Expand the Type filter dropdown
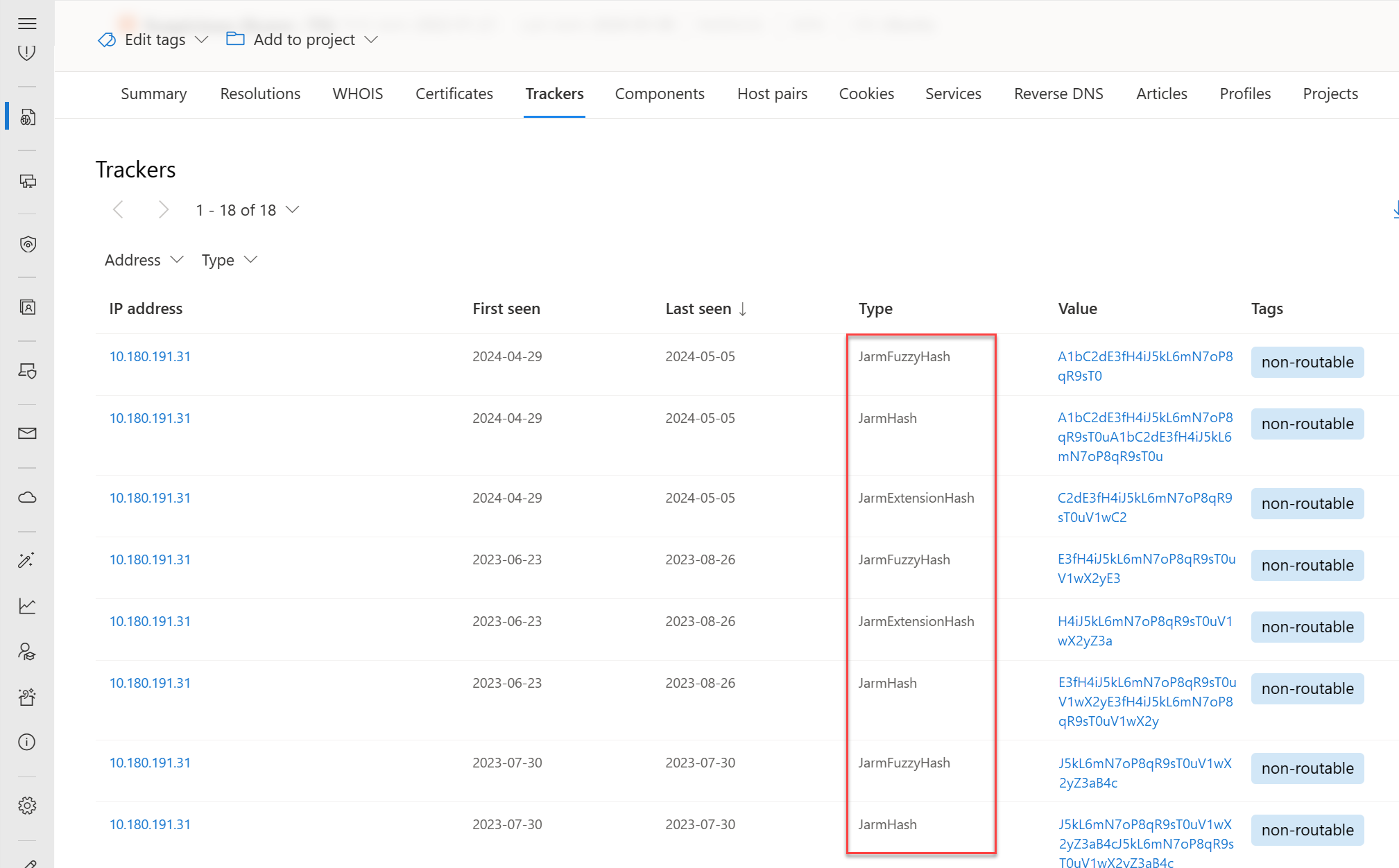 [x=230, y=260]
